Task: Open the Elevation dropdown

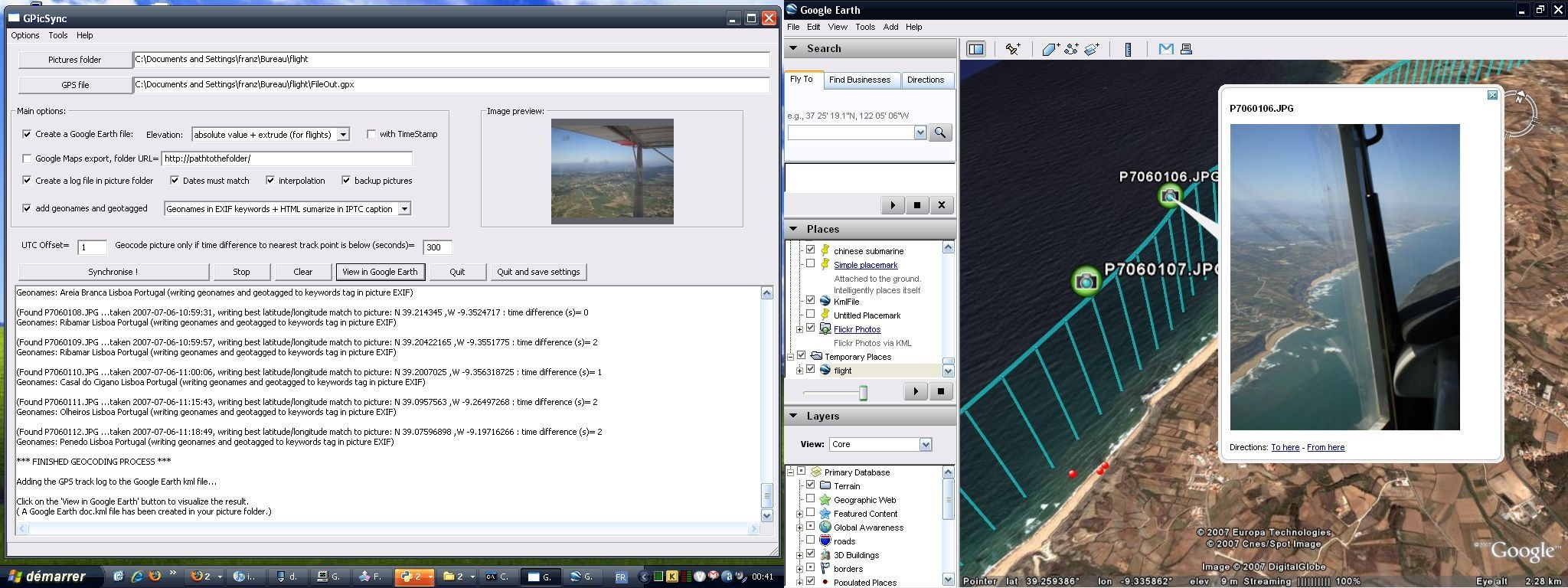Action: tap(343, 135)
